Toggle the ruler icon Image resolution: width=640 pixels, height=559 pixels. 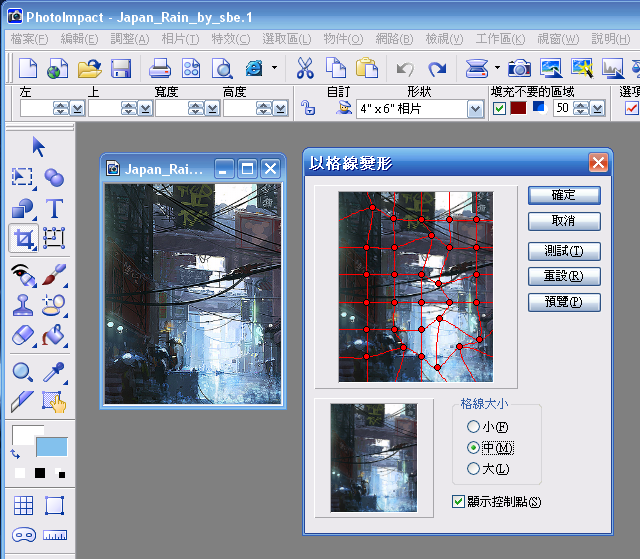[55, 535]
